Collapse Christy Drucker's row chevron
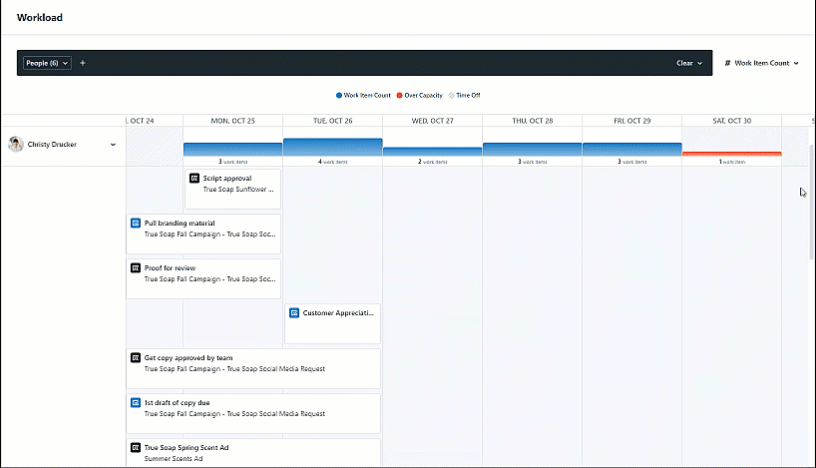The image size is (816, 468). pyautogui.click(x=113, y=145)
